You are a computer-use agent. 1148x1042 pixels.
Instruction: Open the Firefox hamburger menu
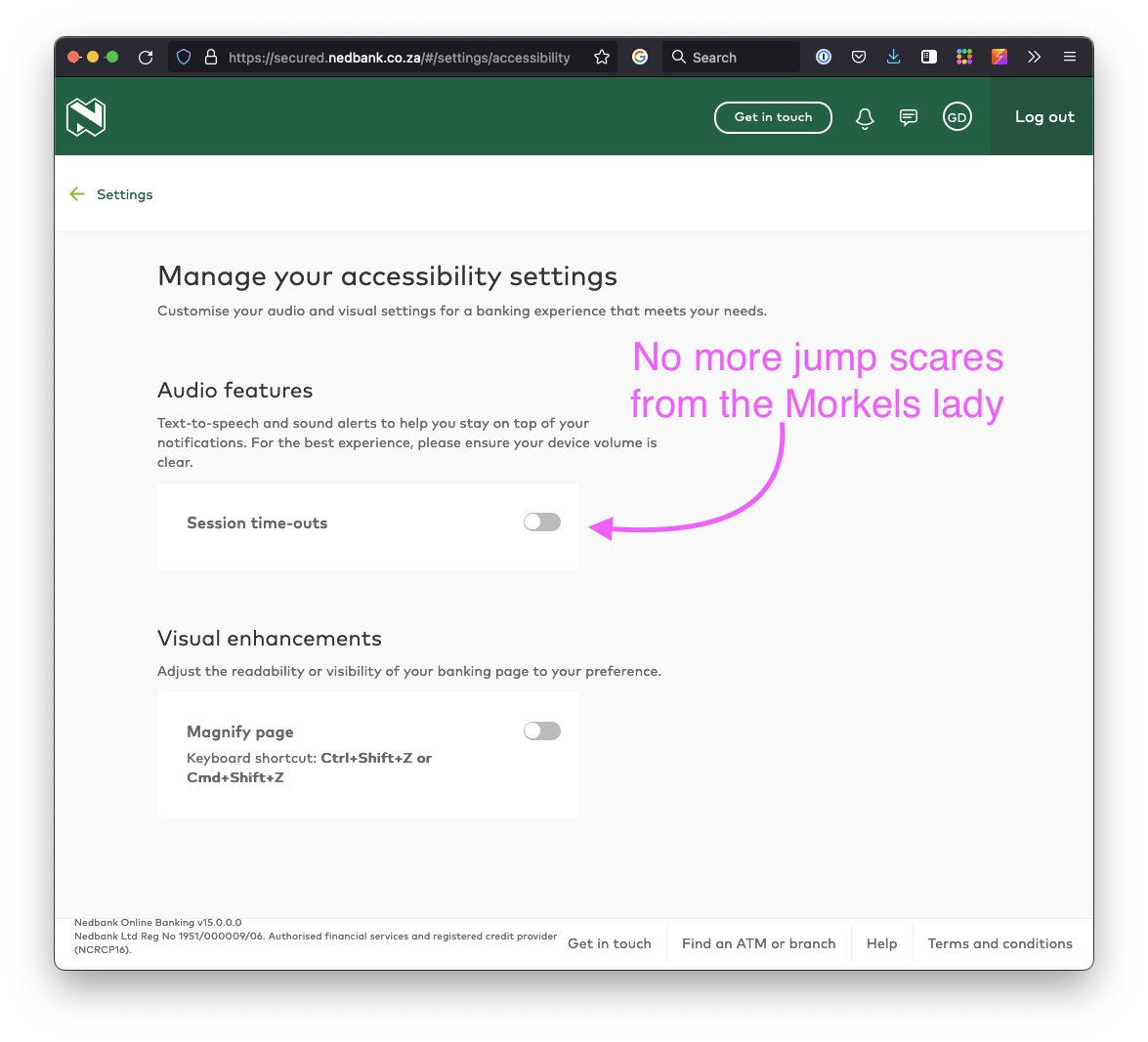click(x=1070, y=57)
